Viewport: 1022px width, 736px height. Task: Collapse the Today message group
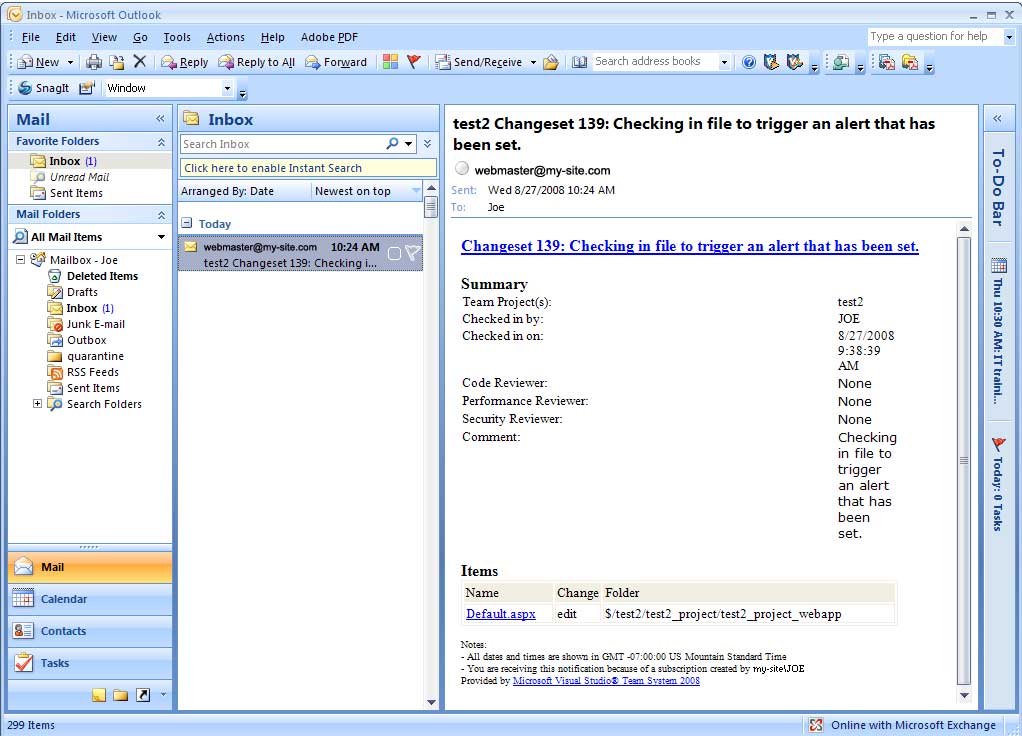(x=186, y=223)
